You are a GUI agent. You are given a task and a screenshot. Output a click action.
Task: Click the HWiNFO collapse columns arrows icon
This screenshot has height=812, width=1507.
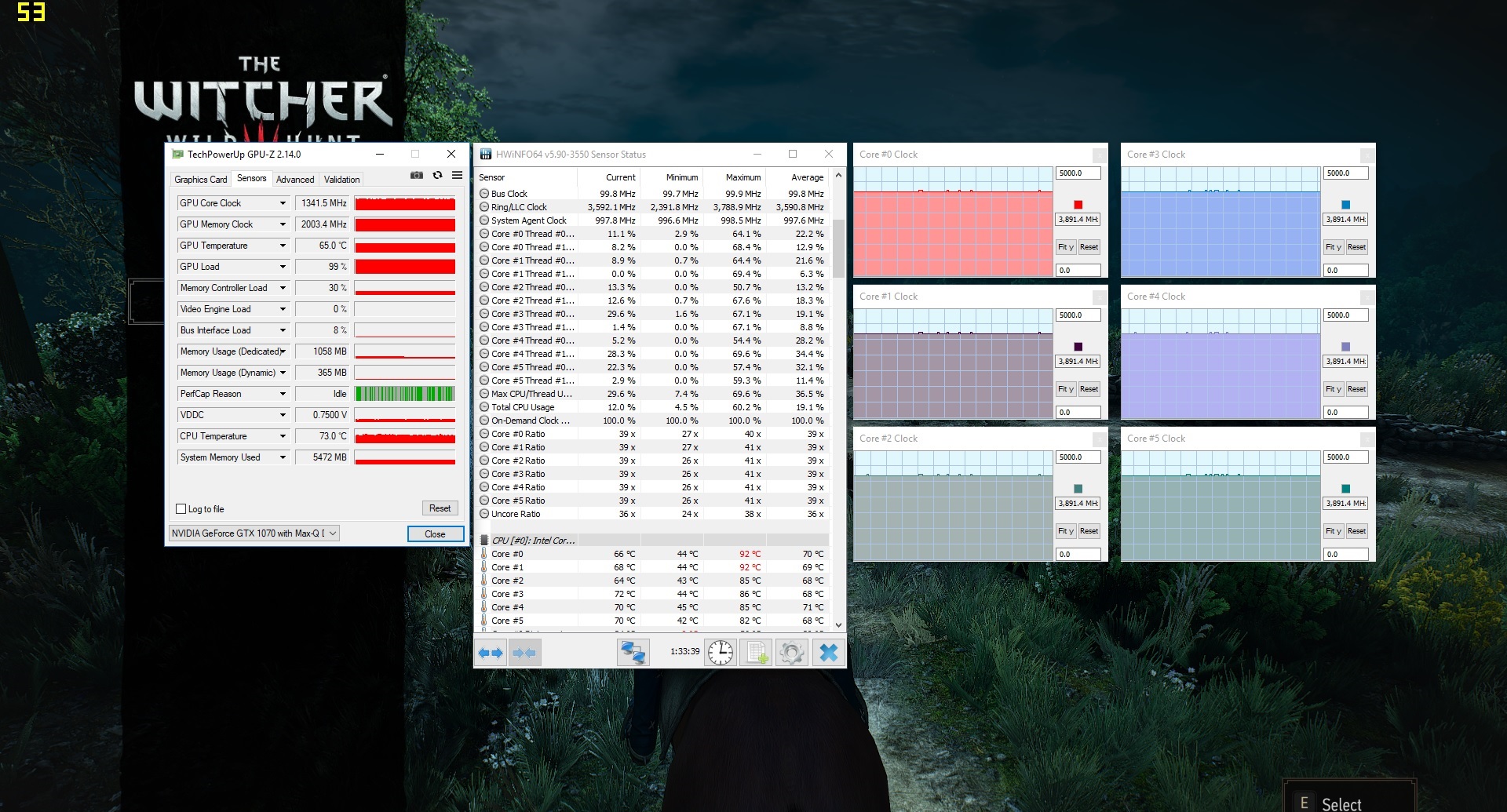pos(524,652)
